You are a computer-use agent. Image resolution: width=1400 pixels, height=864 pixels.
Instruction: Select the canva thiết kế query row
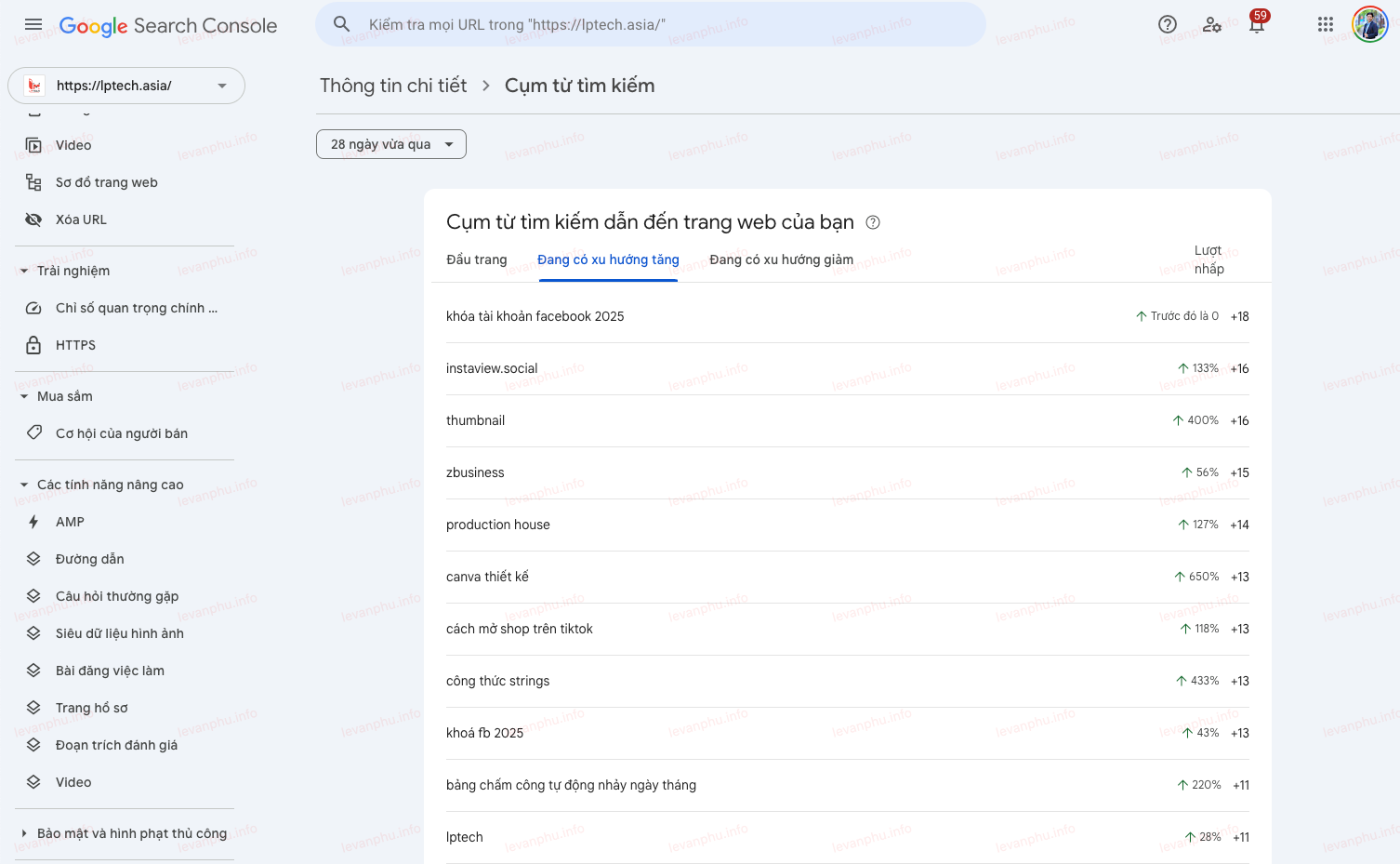[x=848, y=577]
